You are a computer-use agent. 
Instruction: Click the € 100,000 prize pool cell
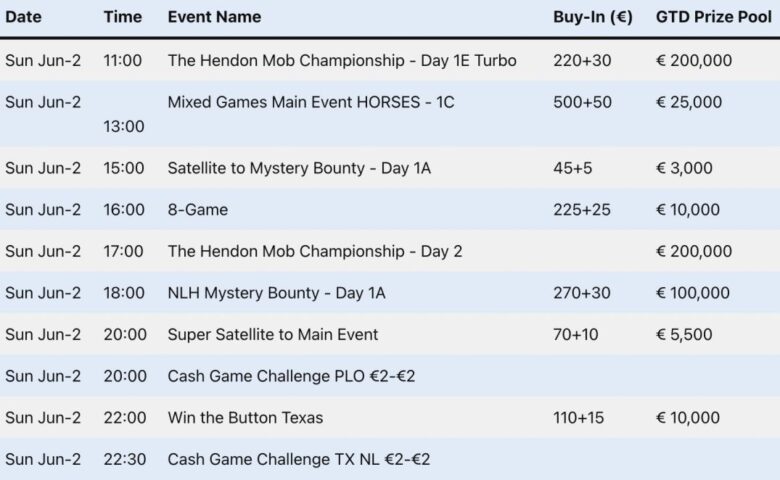[692, 293]
